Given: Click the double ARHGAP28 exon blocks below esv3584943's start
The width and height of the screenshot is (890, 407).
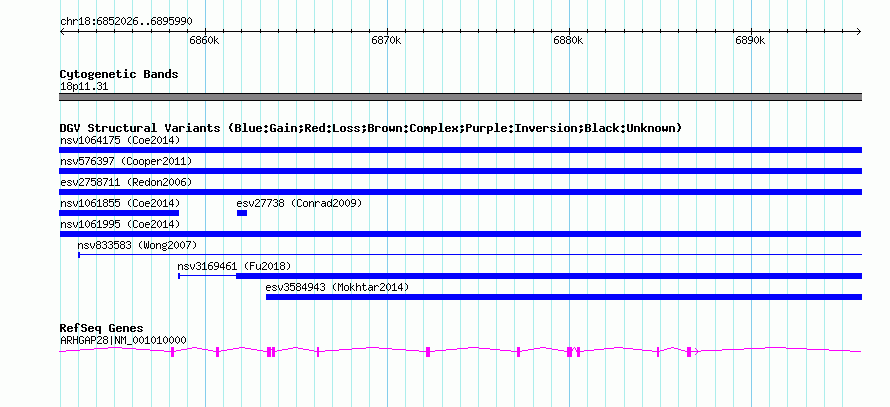Looking at the screenshot, I should (271, 352).
